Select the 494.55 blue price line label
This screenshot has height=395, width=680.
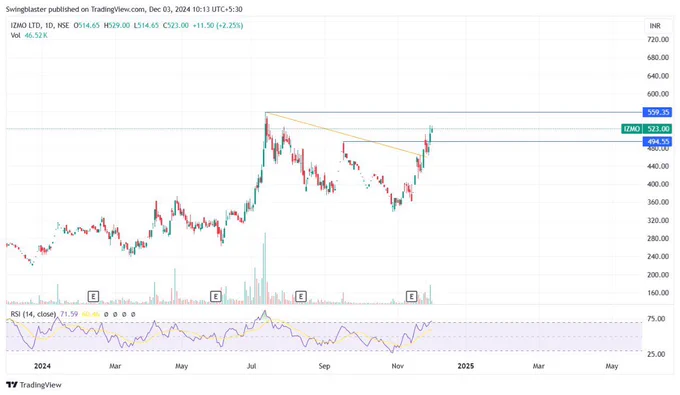pos(657,141)
